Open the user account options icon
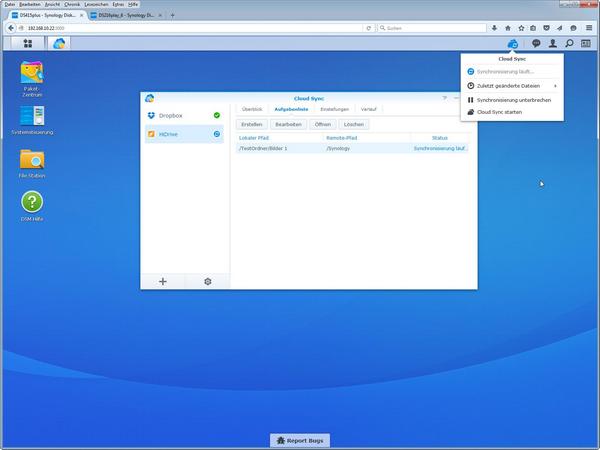The height and width of the screenshot is (450, 600). [553, 43]
